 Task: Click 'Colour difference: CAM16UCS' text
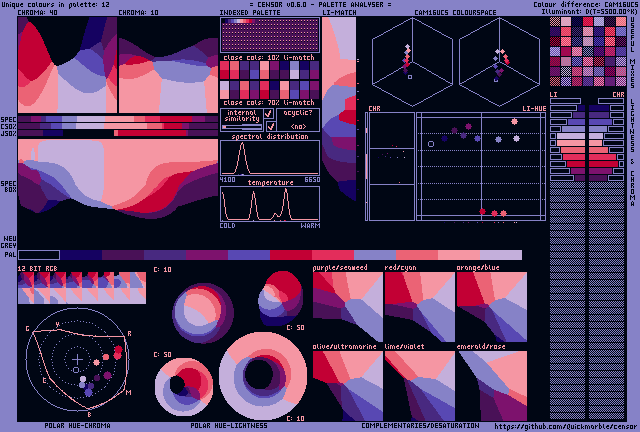coord(585,4)
